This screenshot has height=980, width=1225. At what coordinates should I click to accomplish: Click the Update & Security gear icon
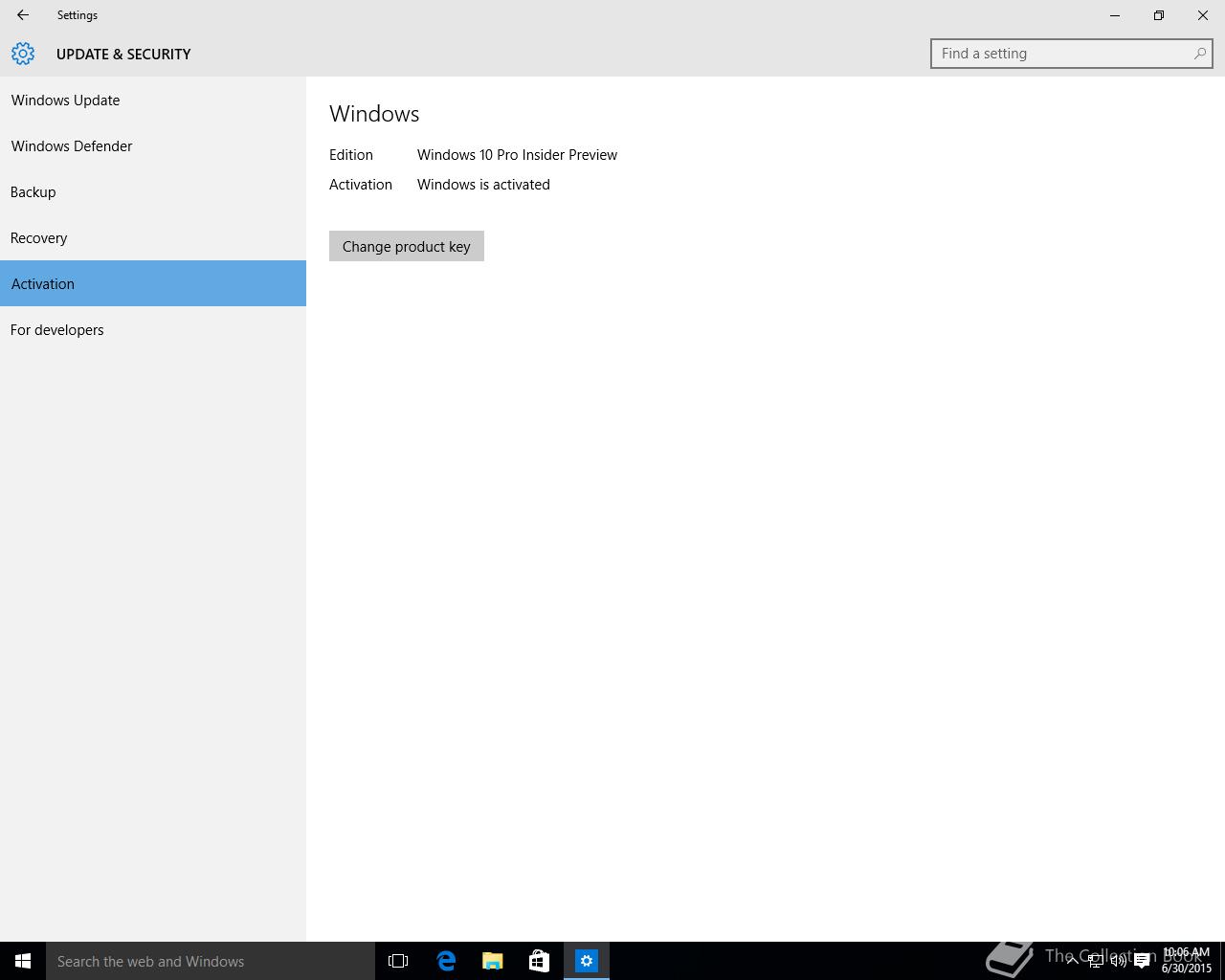pos(23,54)
